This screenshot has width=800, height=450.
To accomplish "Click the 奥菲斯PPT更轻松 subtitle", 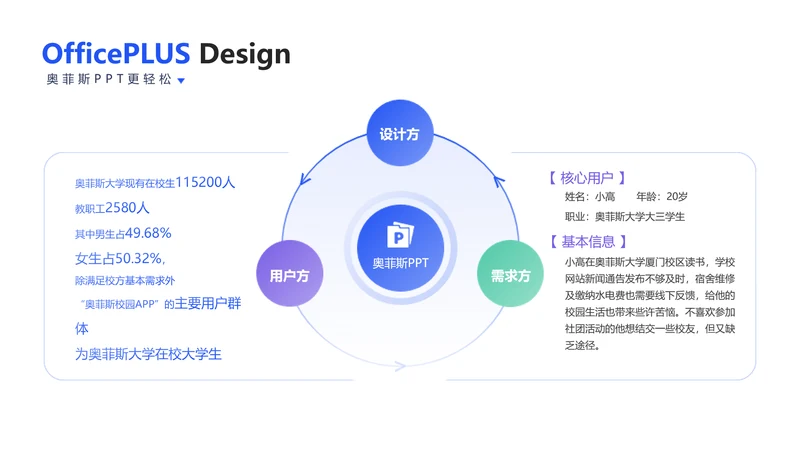I will click(x=109, y=79).
